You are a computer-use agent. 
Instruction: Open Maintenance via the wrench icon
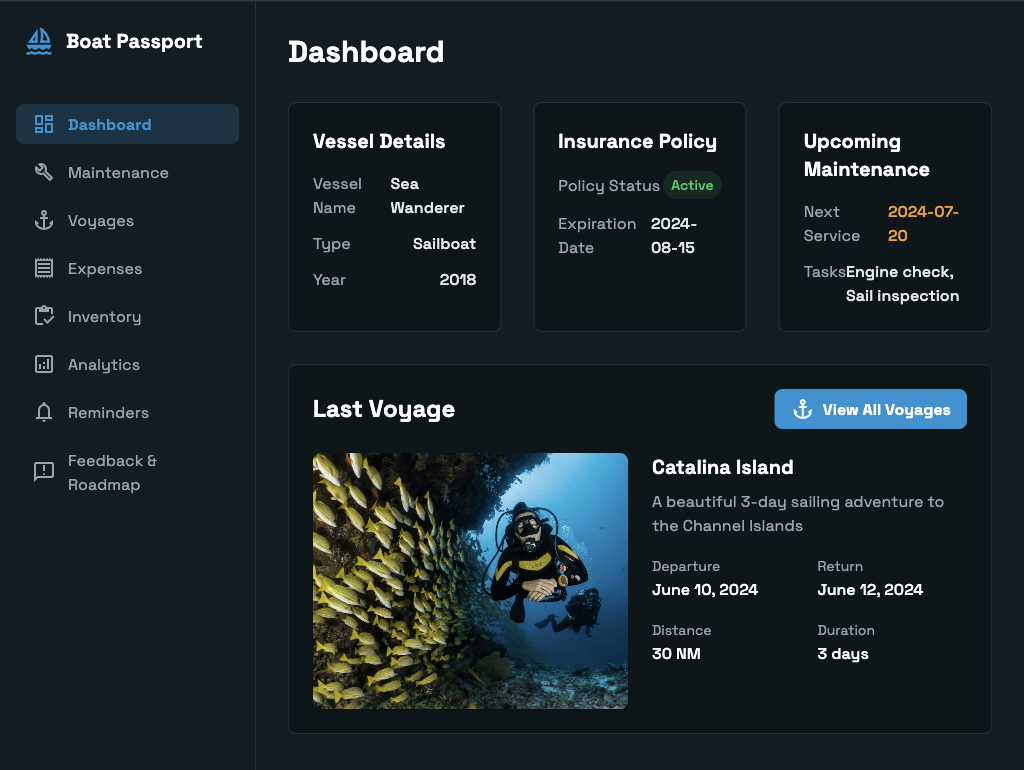coord(42,172)
